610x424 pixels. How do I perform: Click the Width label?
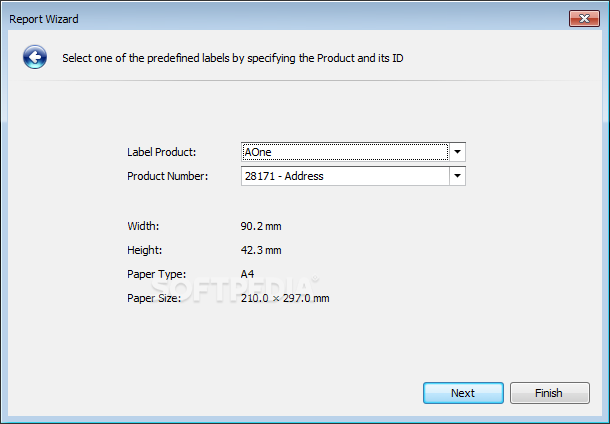coord(143,226)
